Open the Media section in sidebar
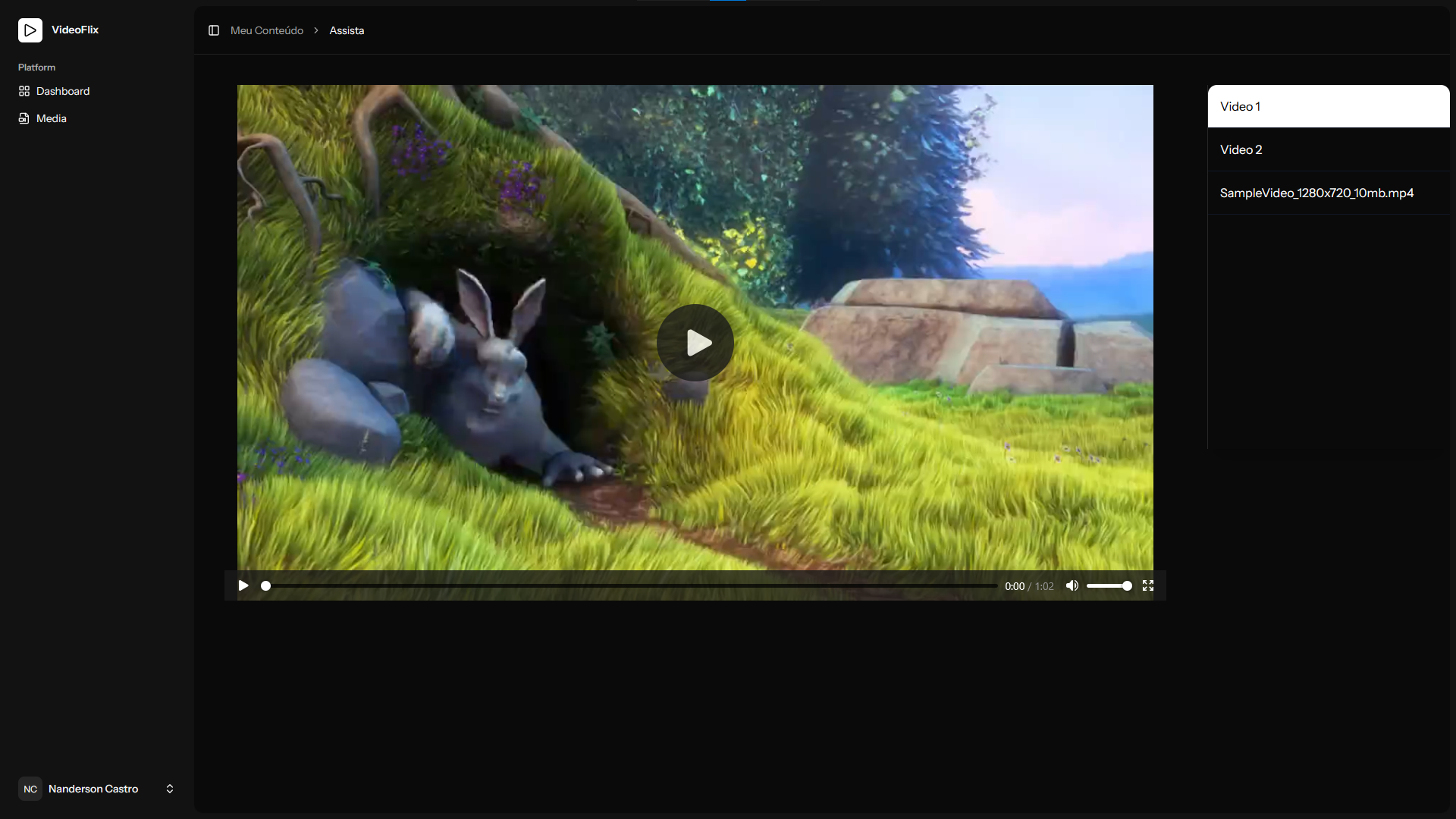The width and height of the screenshot is (1456, 819). [97, 118]
